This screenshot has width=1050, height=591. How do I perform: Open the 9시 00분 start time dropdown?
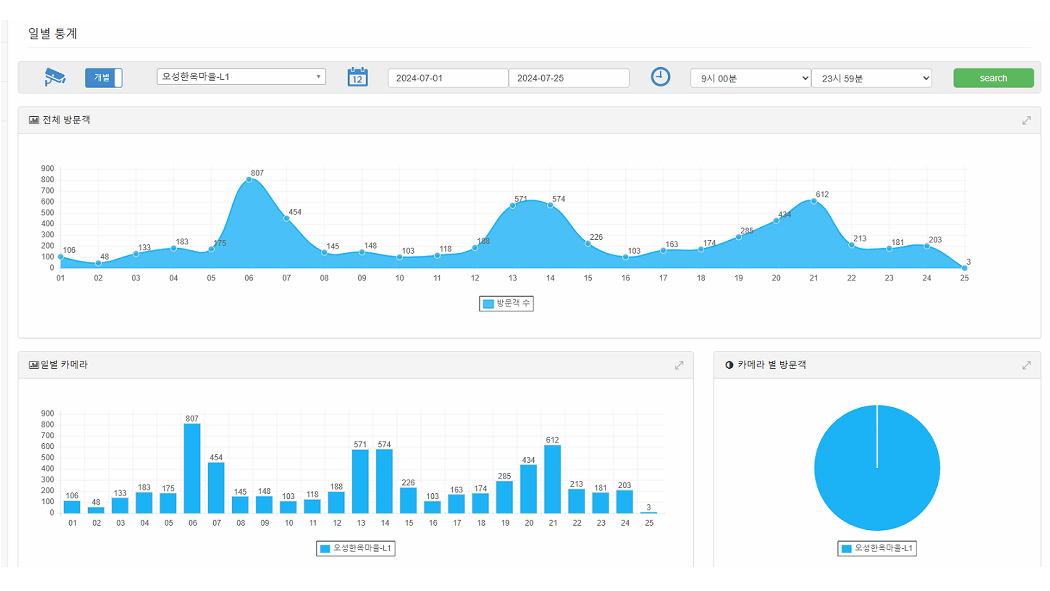(750, 78)
